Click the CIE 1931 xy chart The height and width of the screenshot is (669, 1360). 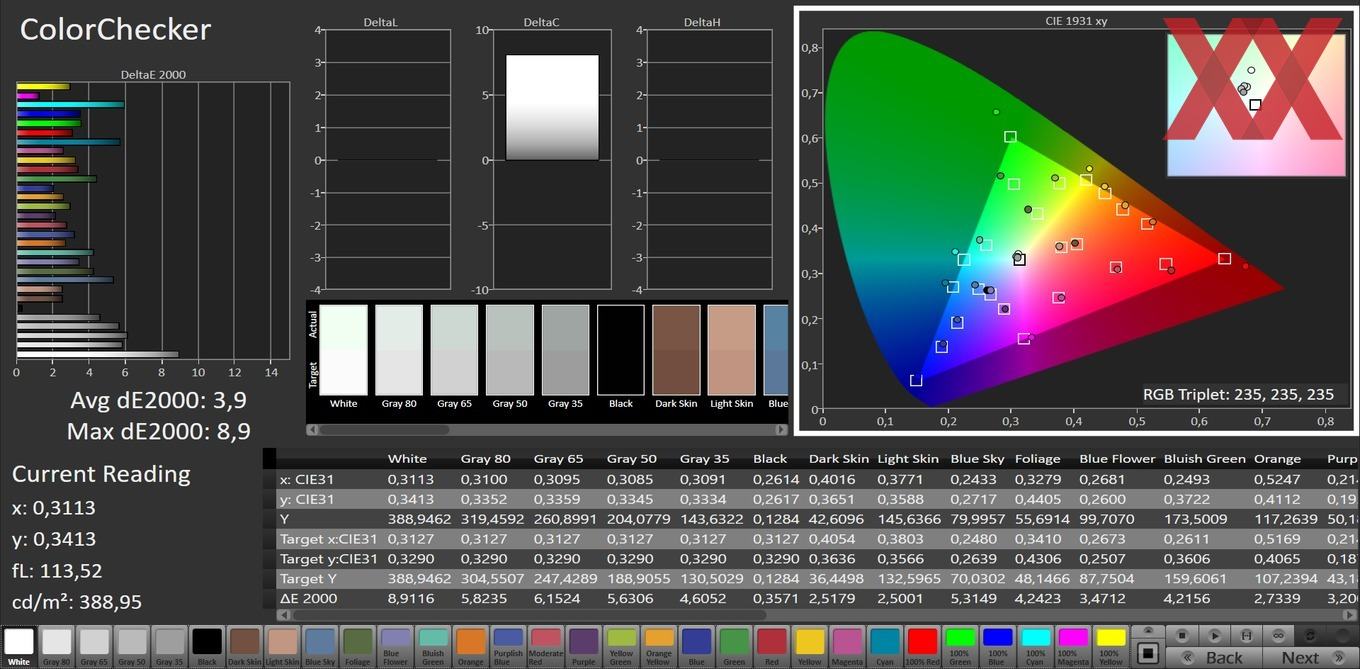pyautogui.click(x=1076, y=222)
